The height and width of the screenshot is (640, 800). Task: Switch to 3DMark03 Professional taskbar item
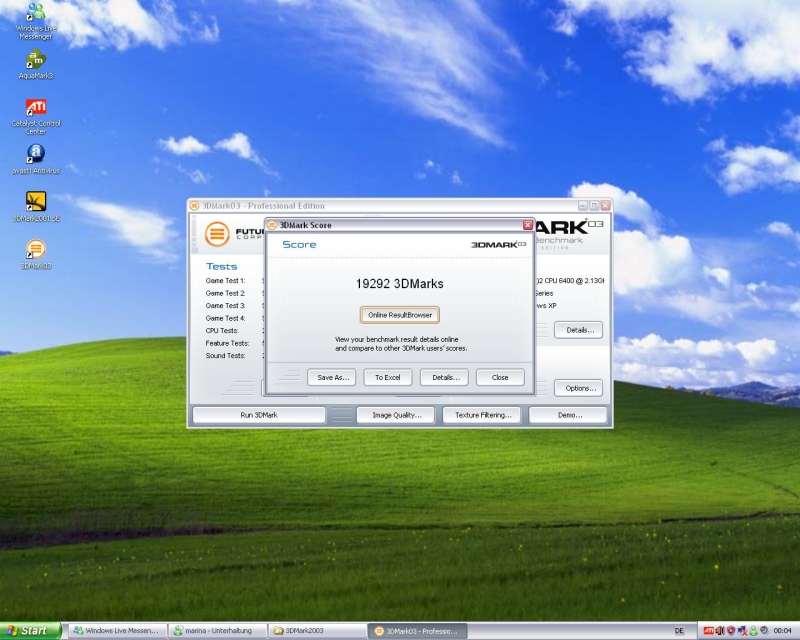418,631
